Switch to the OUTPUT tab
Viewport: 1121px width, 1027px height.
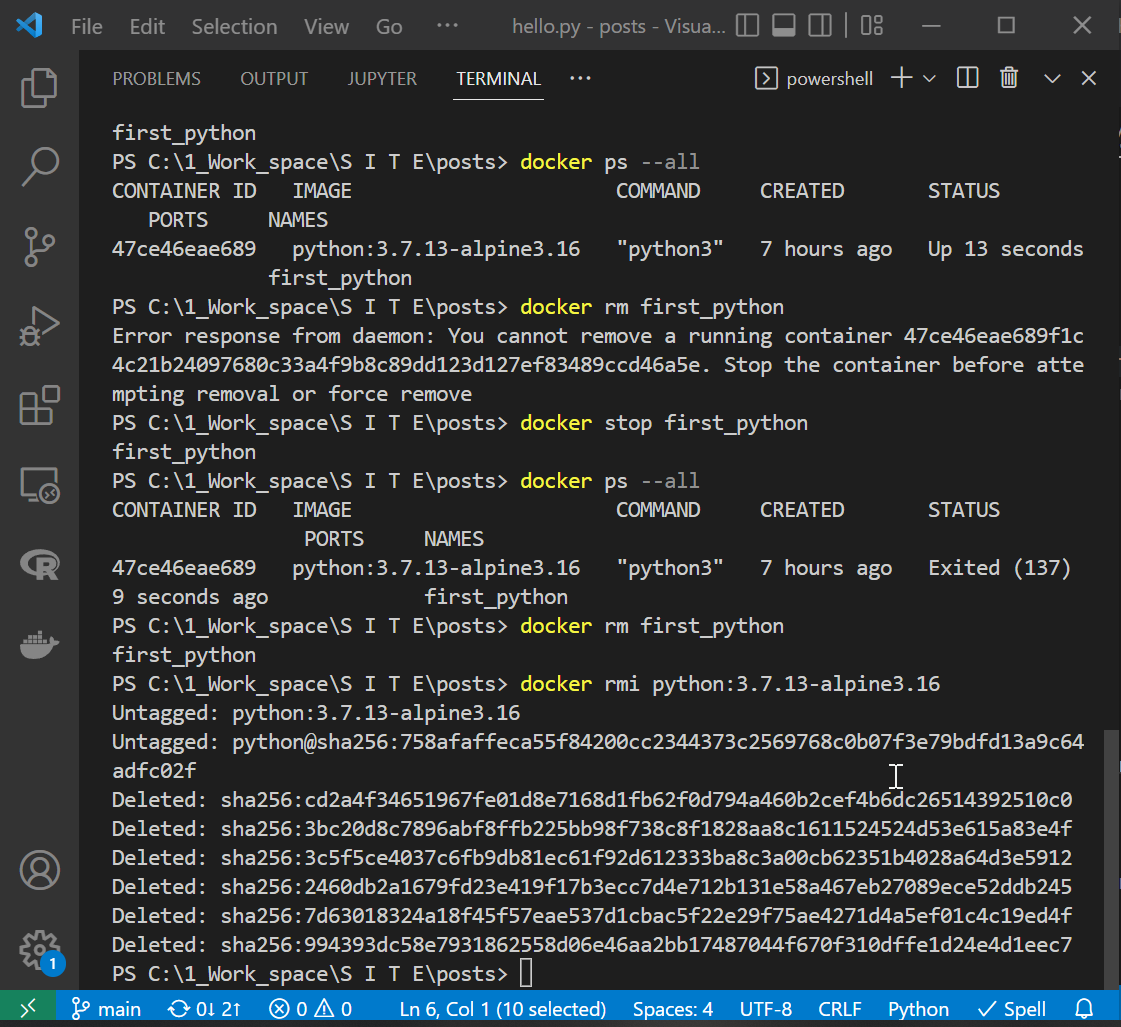pos(274,78)
